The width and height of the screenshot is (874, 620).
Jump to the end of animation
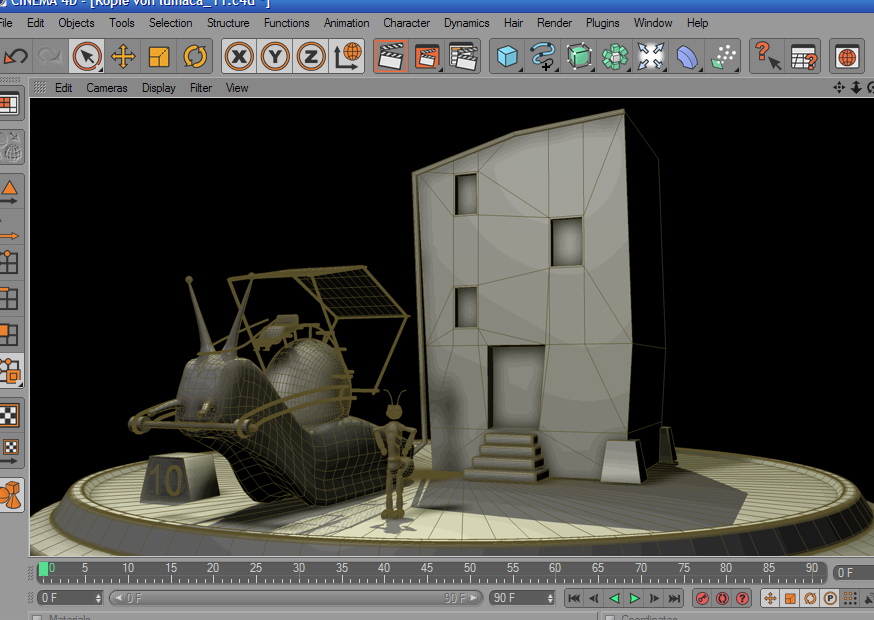pyautogui.click(x=675, y=598)
